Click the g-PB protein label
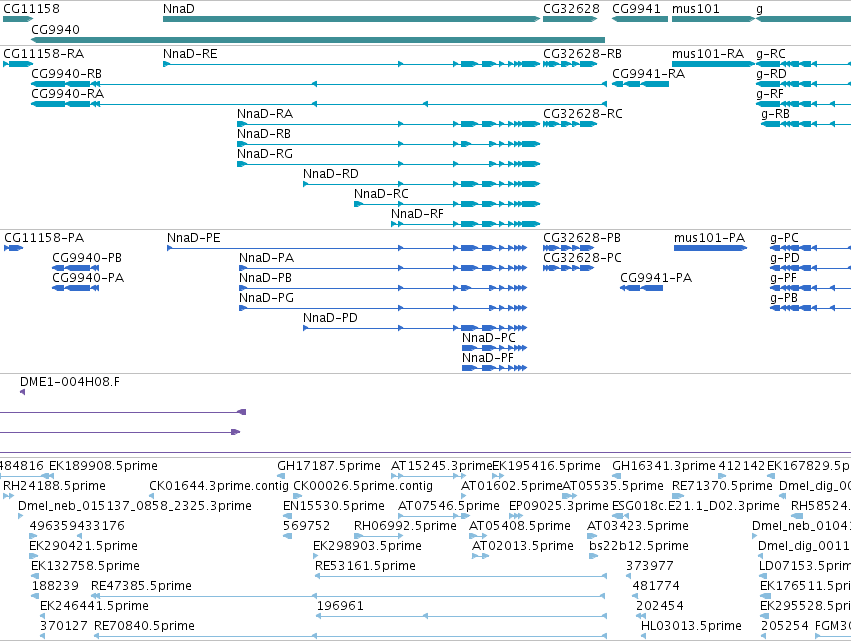Screen dimensions: 851x641 784,298
